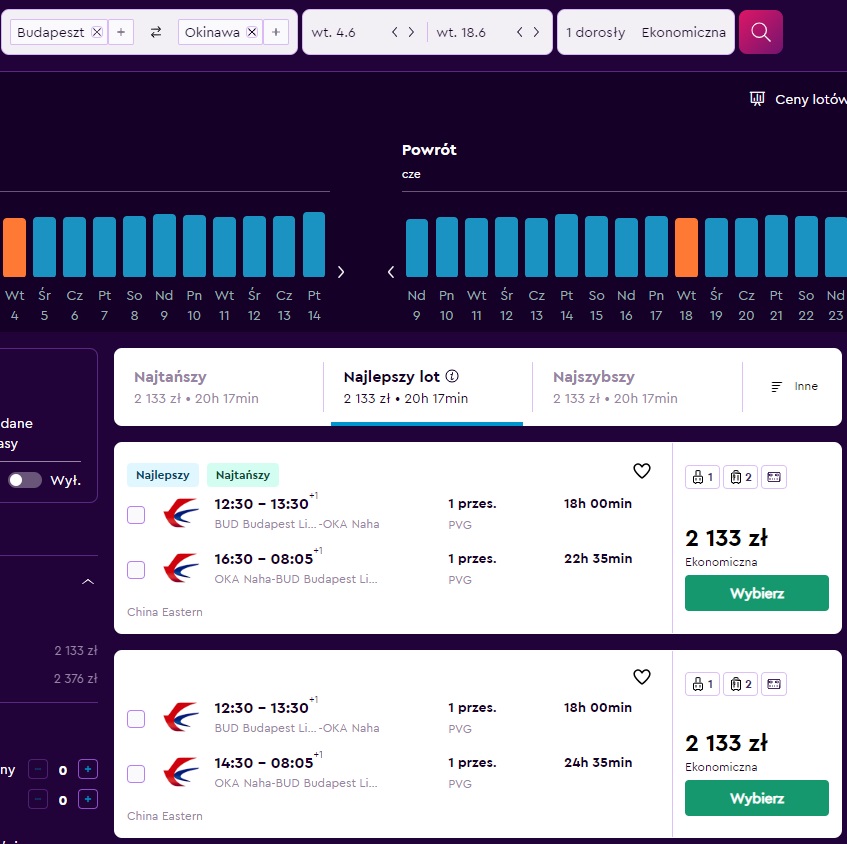
Task: Swap origin and destination with the arrows icon
Action: pyautogui.click(x=156, y=32)
